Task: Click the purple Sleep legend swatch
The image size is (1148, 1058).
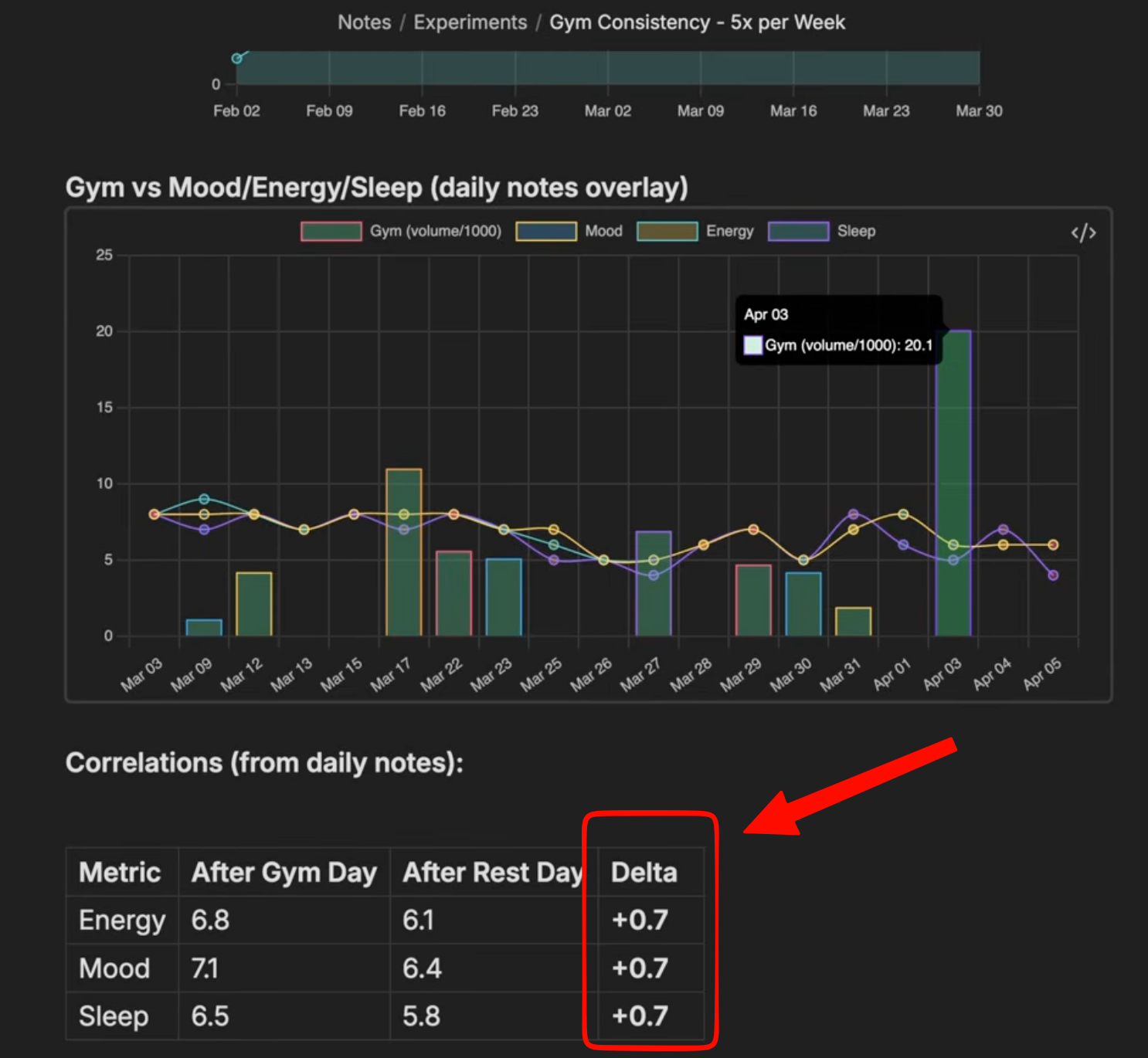Action: point(798,231)
